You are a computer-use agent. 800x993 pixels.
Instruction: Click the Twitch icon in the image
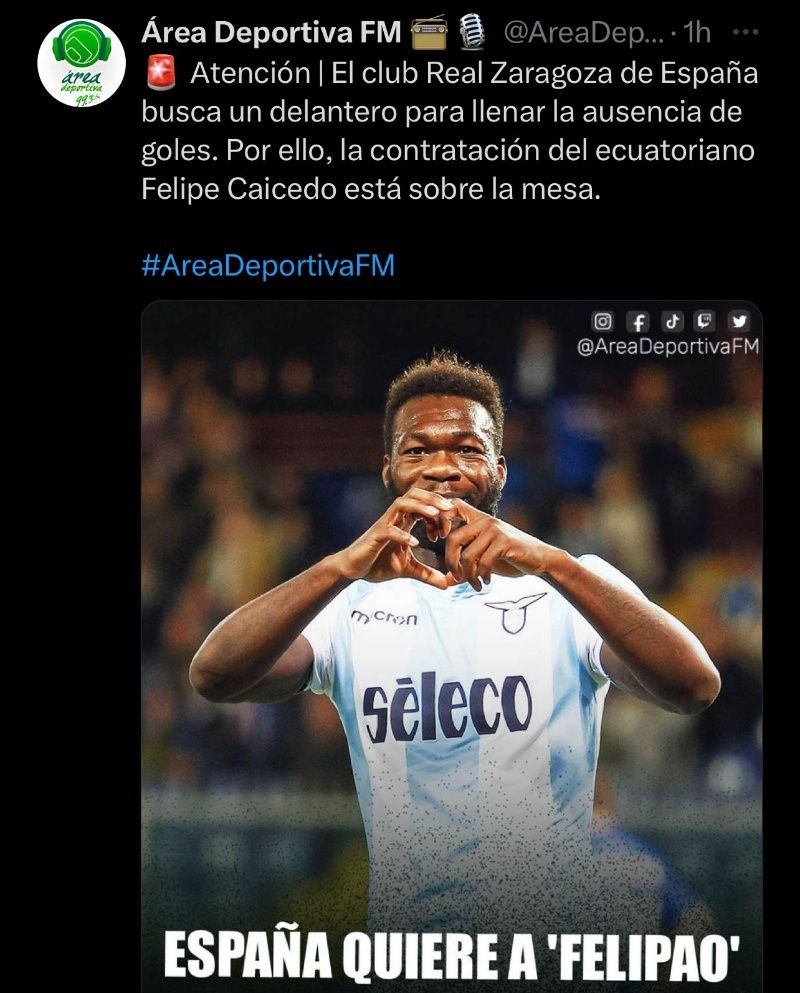coord(704,321)
